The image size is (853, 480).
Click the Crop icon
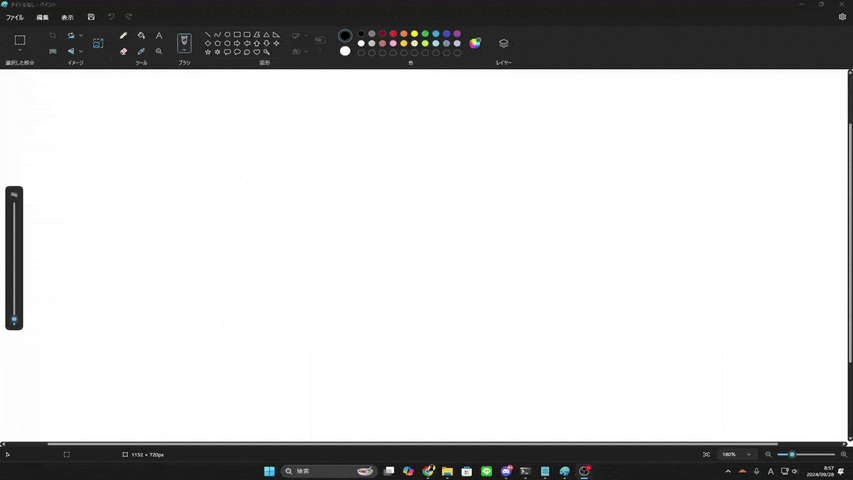click(x=53, y=35)
